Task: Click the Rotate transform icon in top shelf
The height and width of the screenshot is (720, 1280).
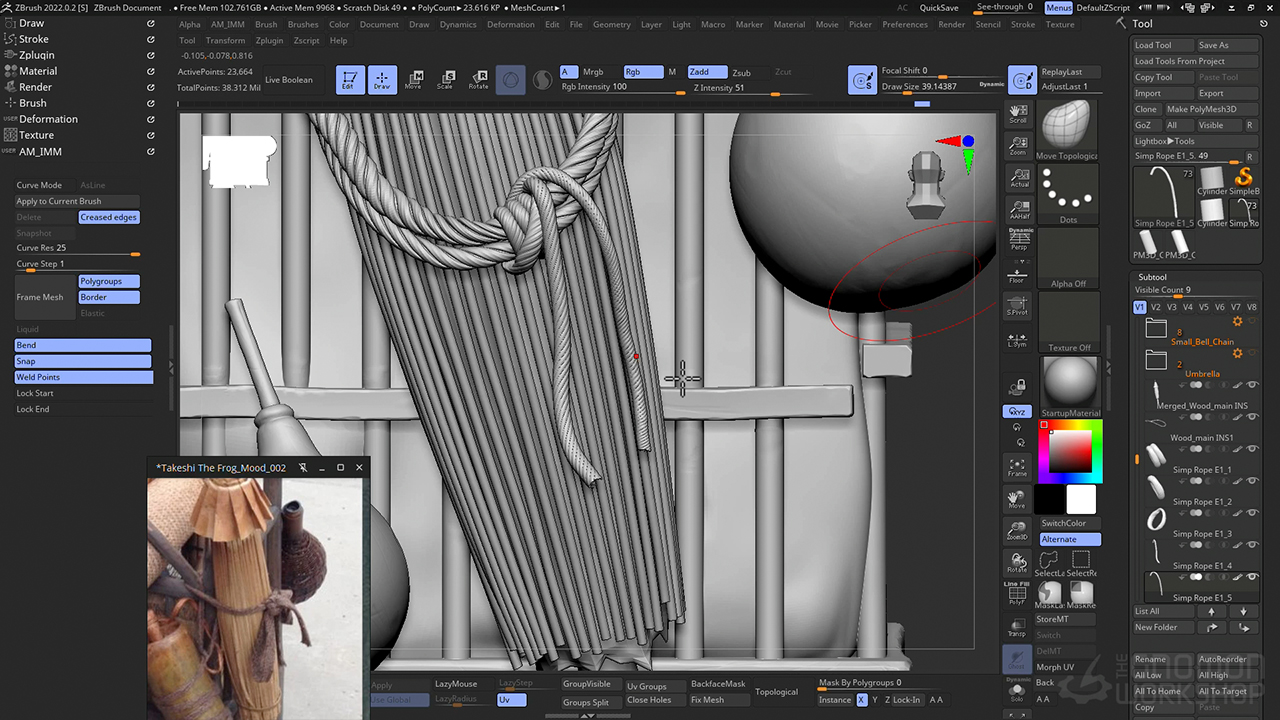Action: coord(478,80)
